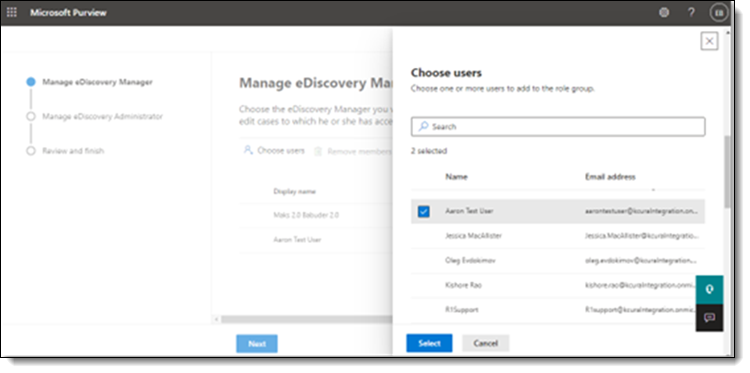This screenshot has height=373, width=750.
Task: Click the Remove members trash icon
Action: tap(318, 151)
